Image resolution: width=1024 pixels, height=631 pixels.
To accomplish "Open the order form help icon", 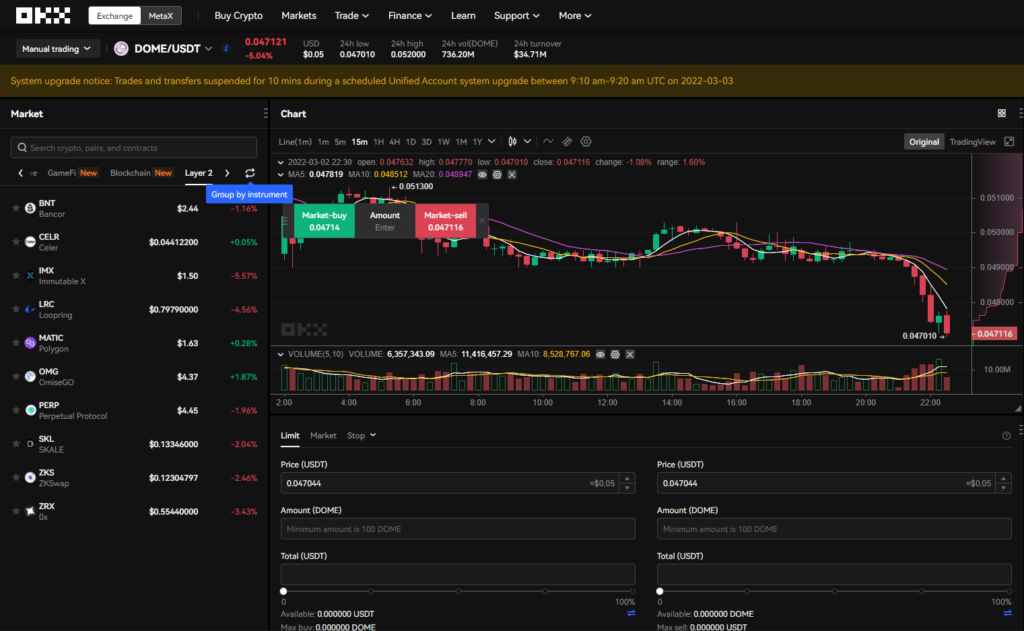I will click(1006, 436).
